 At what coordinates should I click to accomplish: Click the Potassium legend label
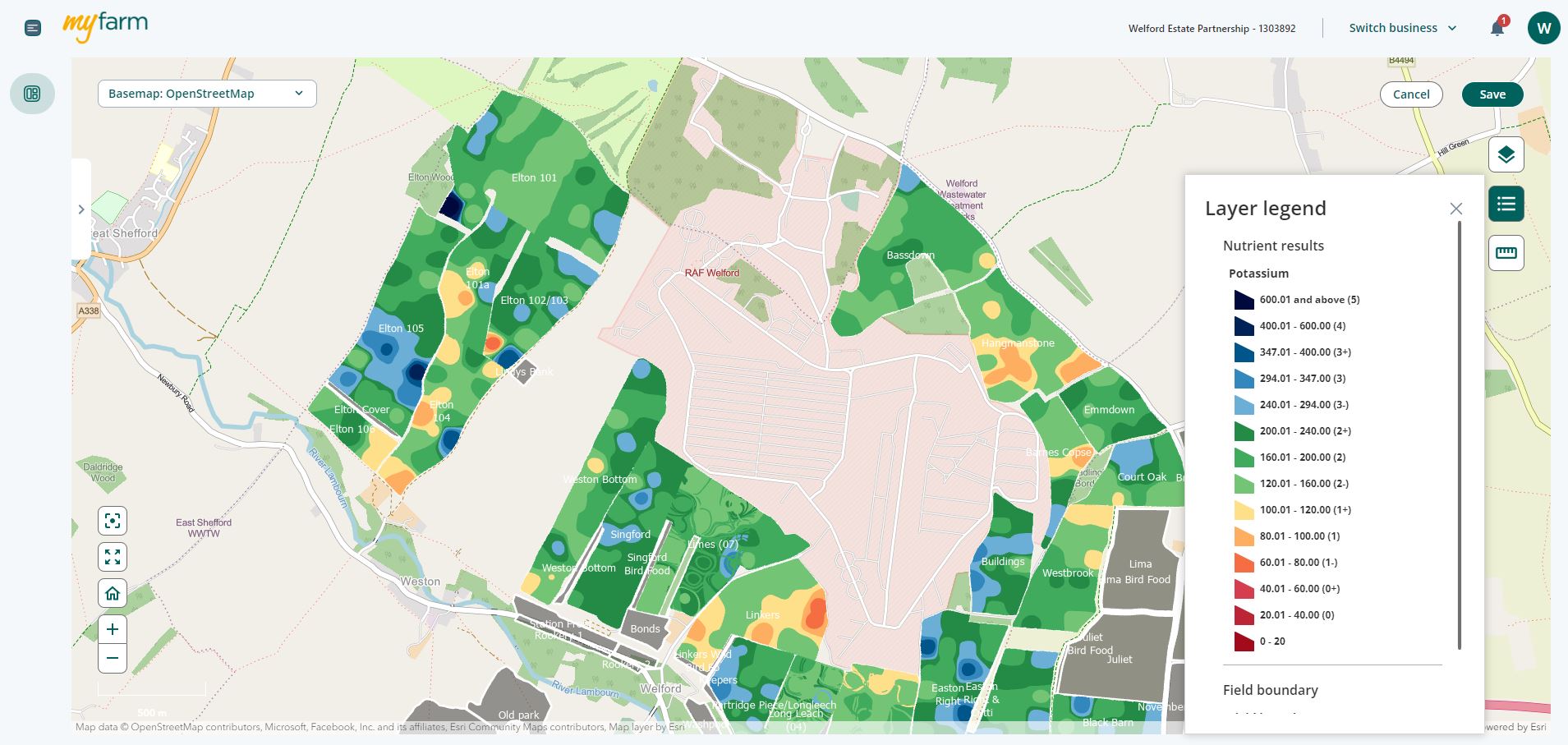coord(1258,274)
